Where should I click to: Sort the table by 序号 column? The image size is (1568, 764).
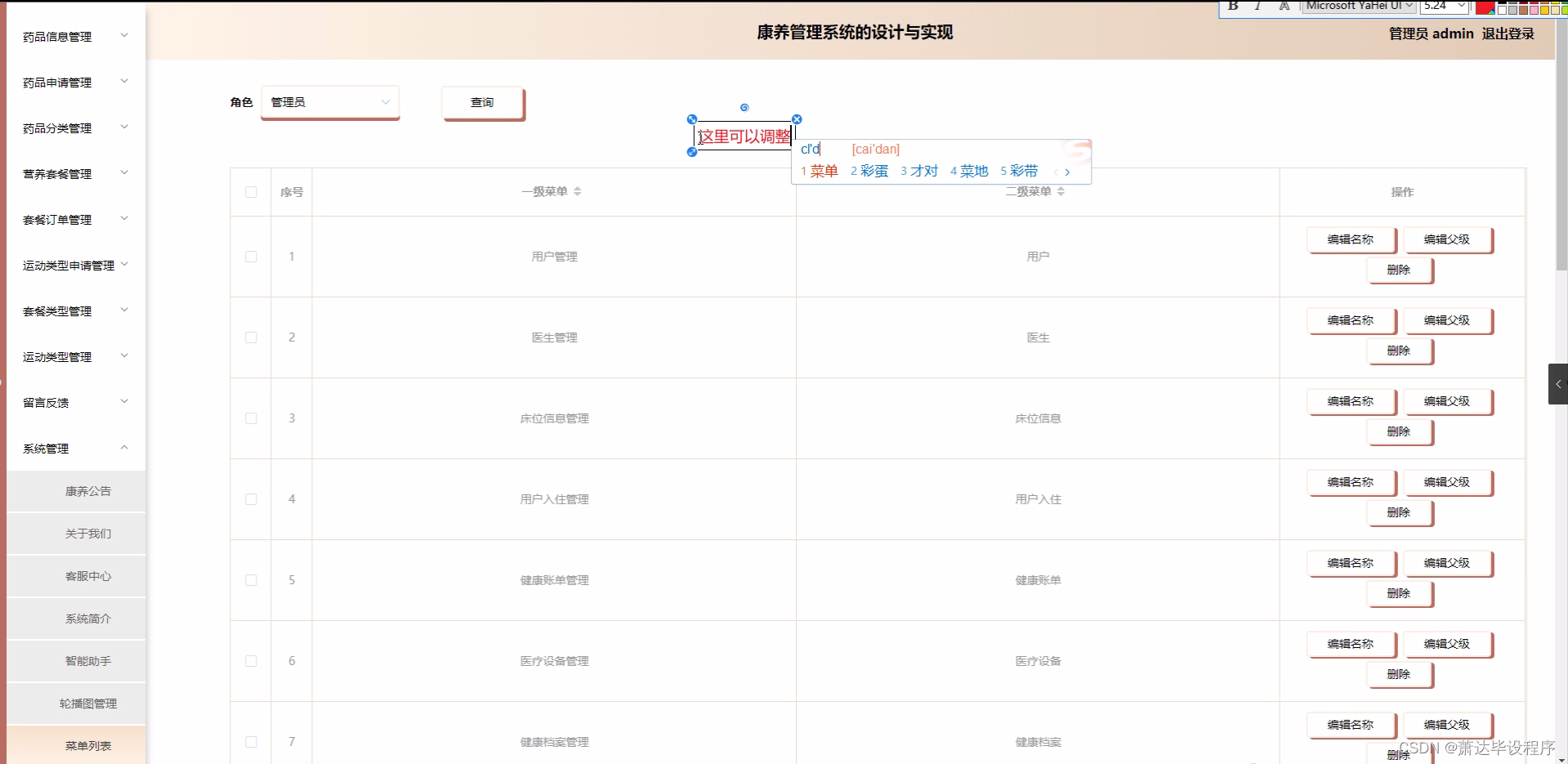point(292,191)
